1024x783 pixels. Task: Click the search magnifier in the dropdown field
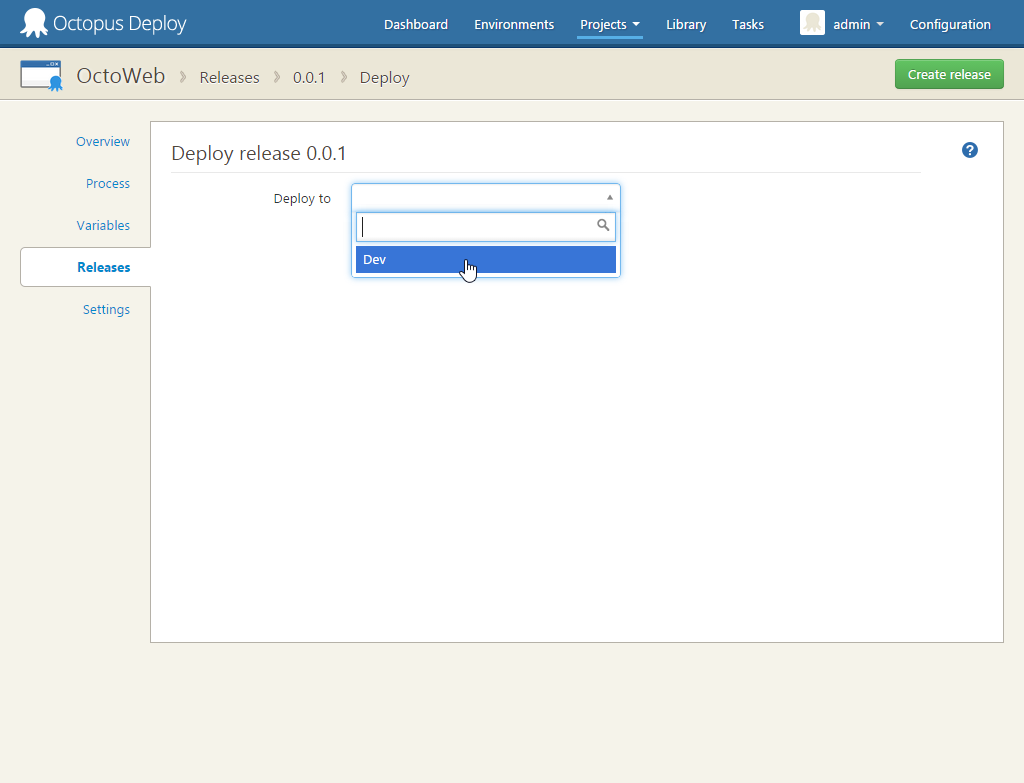click(x=602, y=225)
